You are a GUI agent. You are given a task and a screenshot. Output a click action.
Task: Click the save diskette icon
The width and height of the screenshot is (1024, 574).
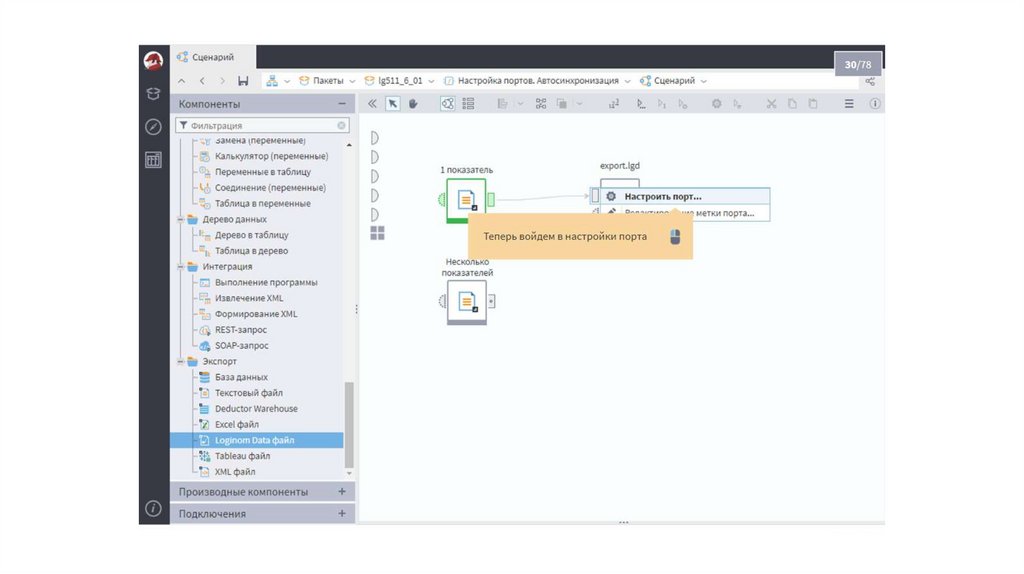coord(243,81)
